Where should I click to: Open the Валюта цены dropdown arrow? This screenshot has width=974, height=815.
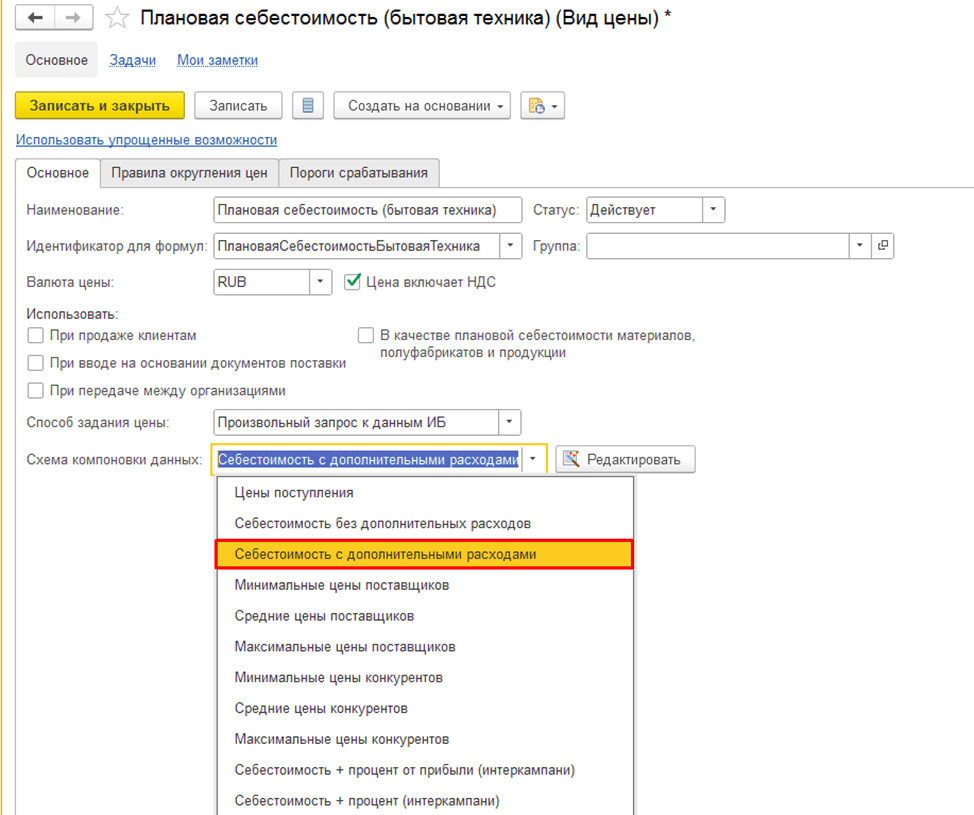[320, 282]
